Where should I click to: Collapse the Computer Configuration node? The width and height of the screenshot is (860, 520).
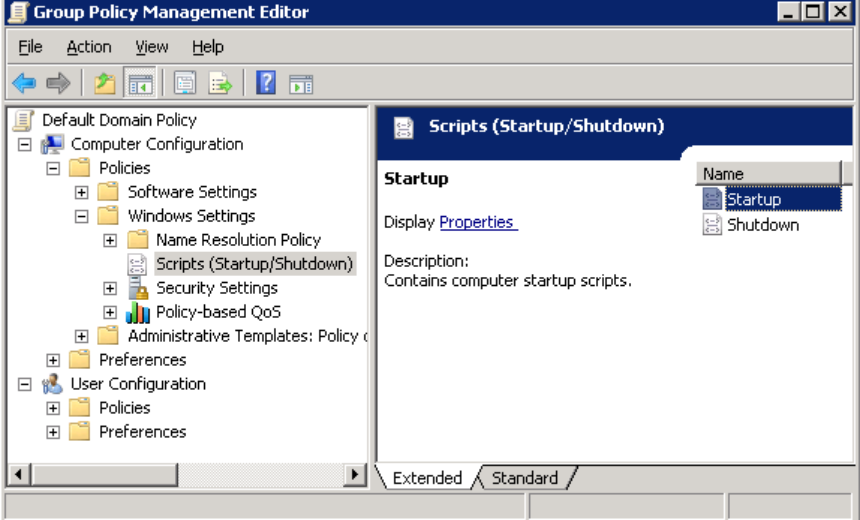point(25,145)
